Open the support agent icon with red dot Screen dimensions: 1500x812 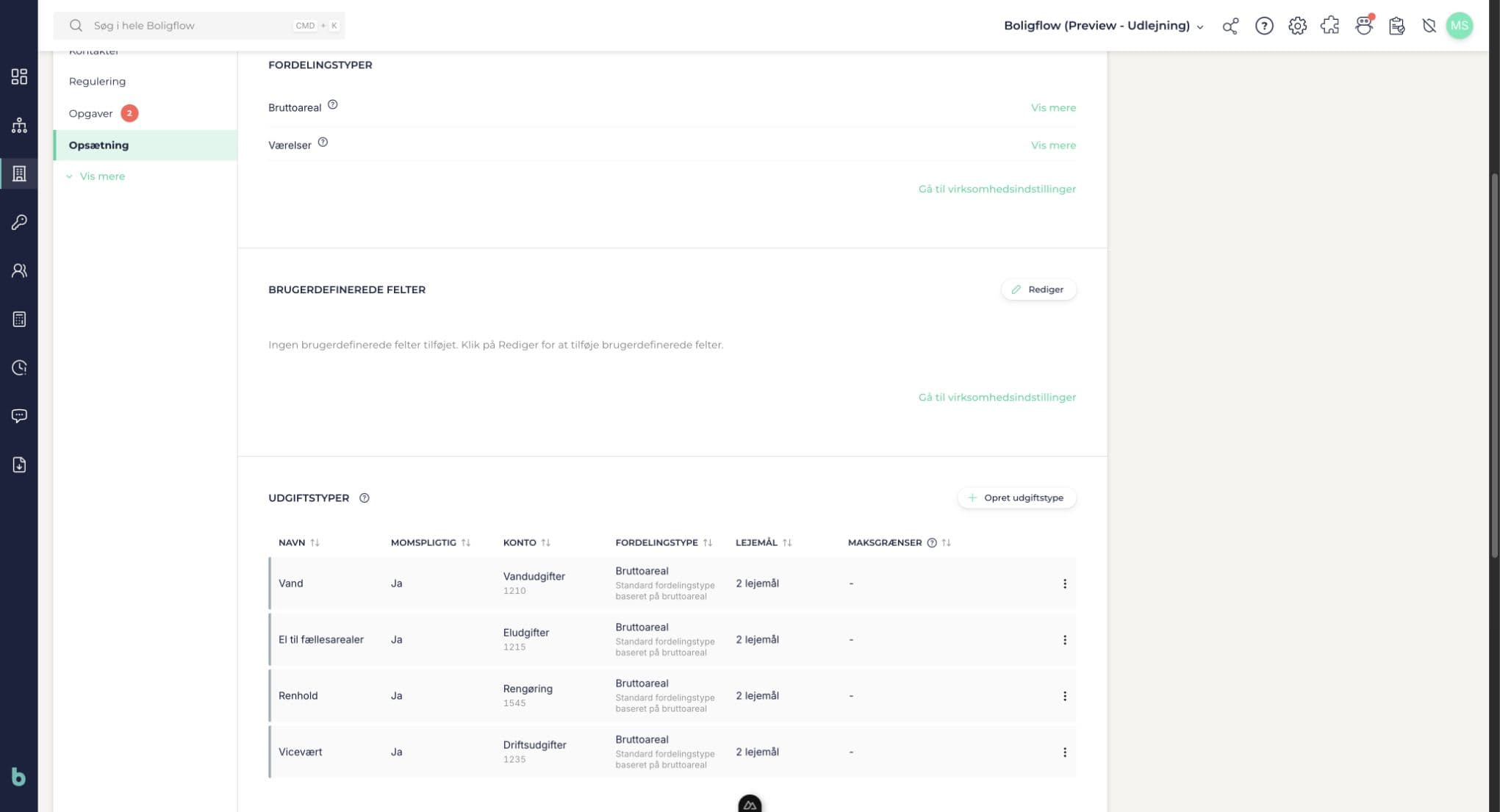coord(1363,26)
